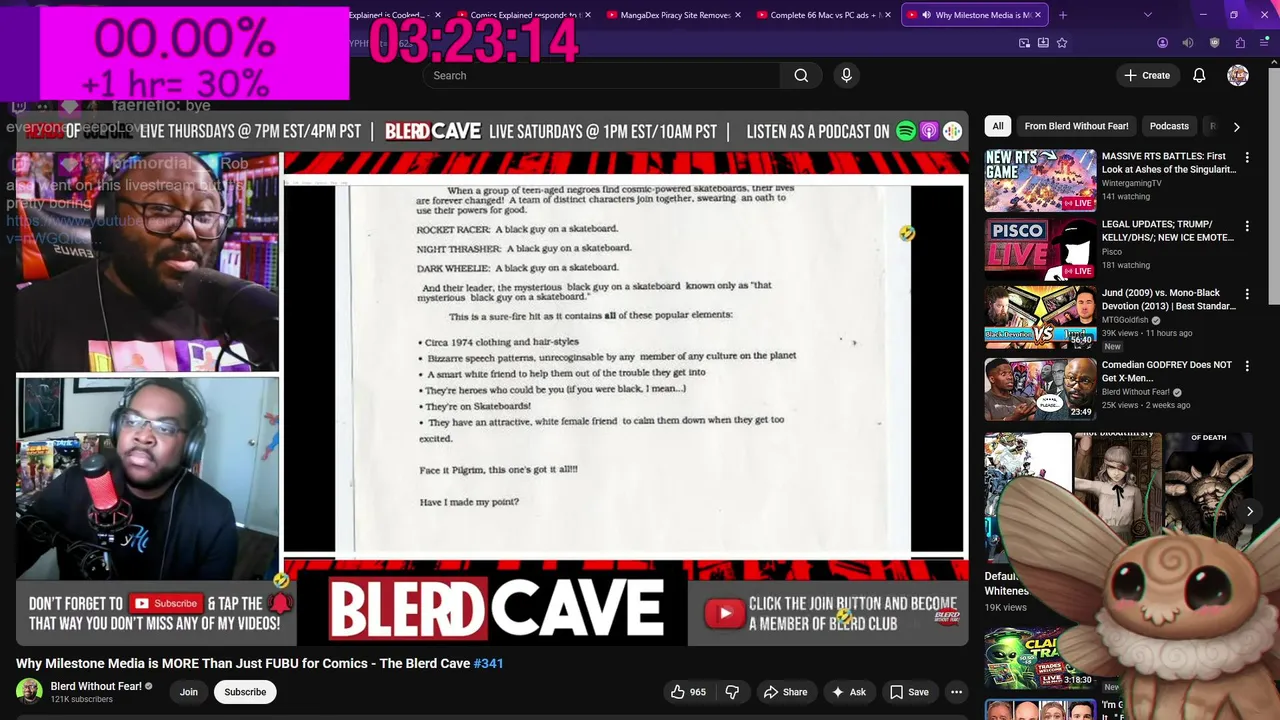The width and height of the screenshot is (1280, 720).
Task: Open Blerd Without Fear channel name link
Action: point(96,686)
